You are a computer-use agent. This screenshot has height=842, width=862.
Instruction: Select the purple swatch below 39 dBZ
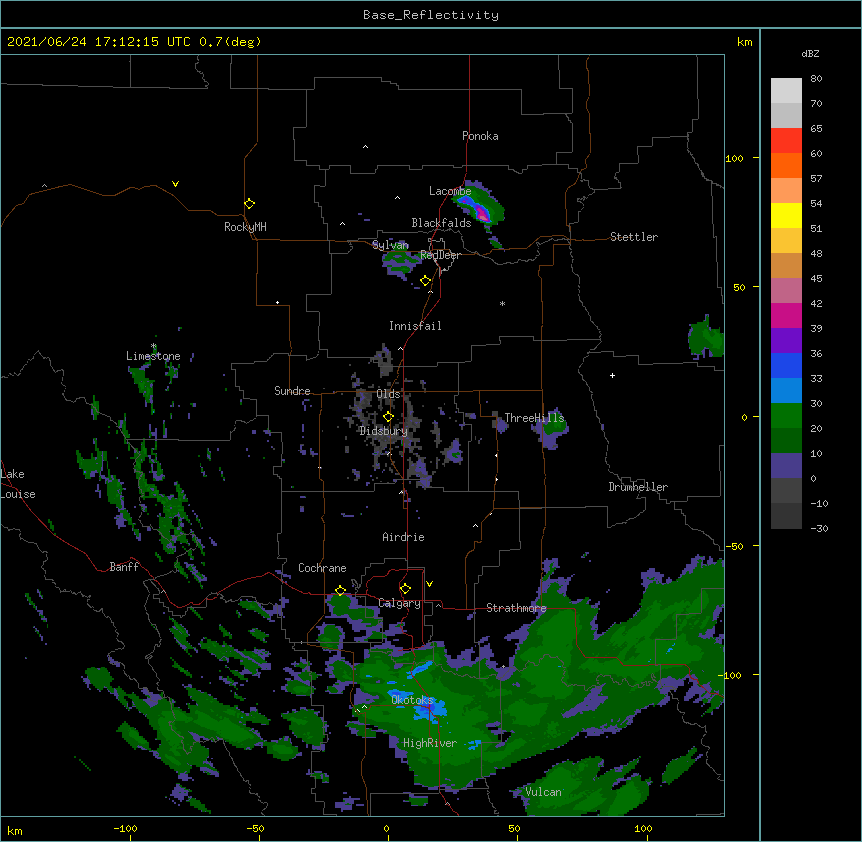click(786, 341)
